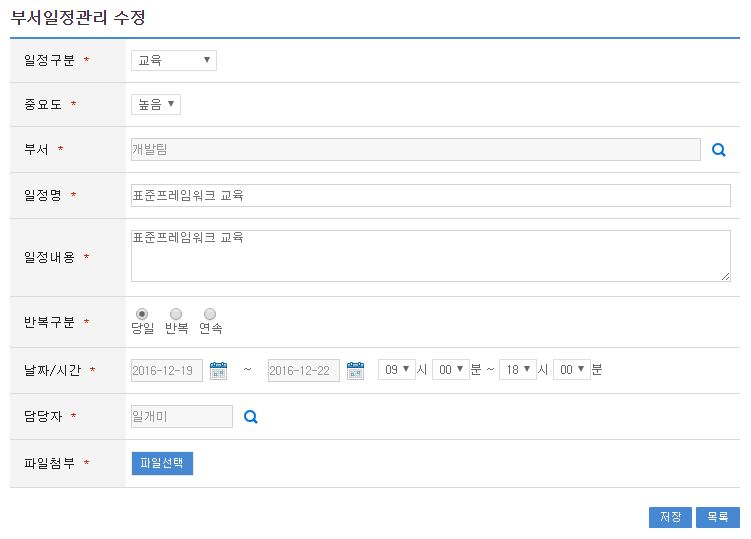Click the department search magnifier icon
Image resolution: width=751 pixels, height=539 pixels.
pos(718,150)
